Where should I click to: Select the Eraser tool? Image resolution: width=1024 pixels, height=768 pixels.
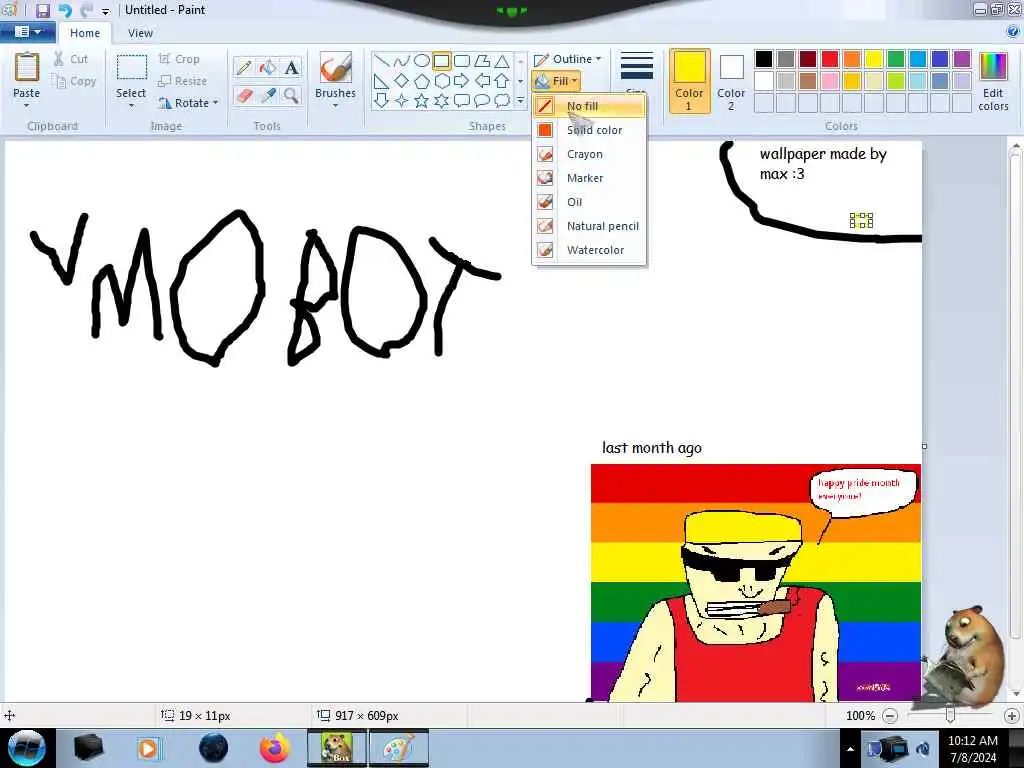(244, 95)
